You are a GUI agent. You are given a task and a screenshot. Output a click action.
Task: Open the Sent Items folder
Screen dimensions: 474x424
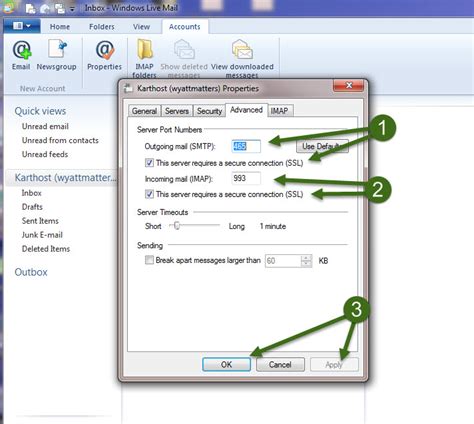click(40, 221)
